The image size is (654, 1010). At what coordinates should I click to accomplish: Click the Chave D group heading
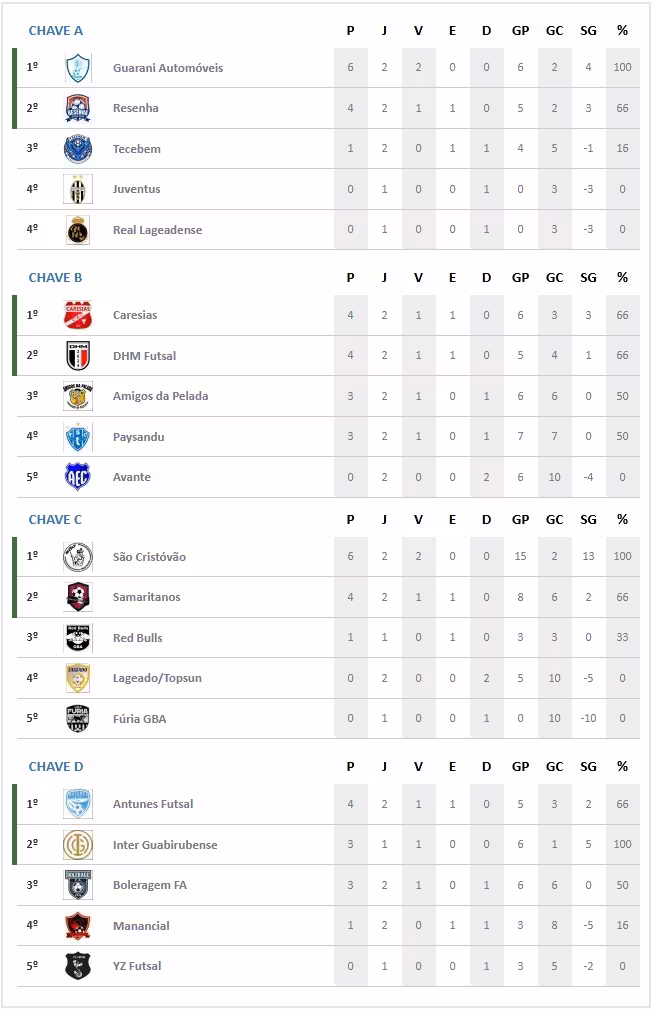[x=56, y=767]
